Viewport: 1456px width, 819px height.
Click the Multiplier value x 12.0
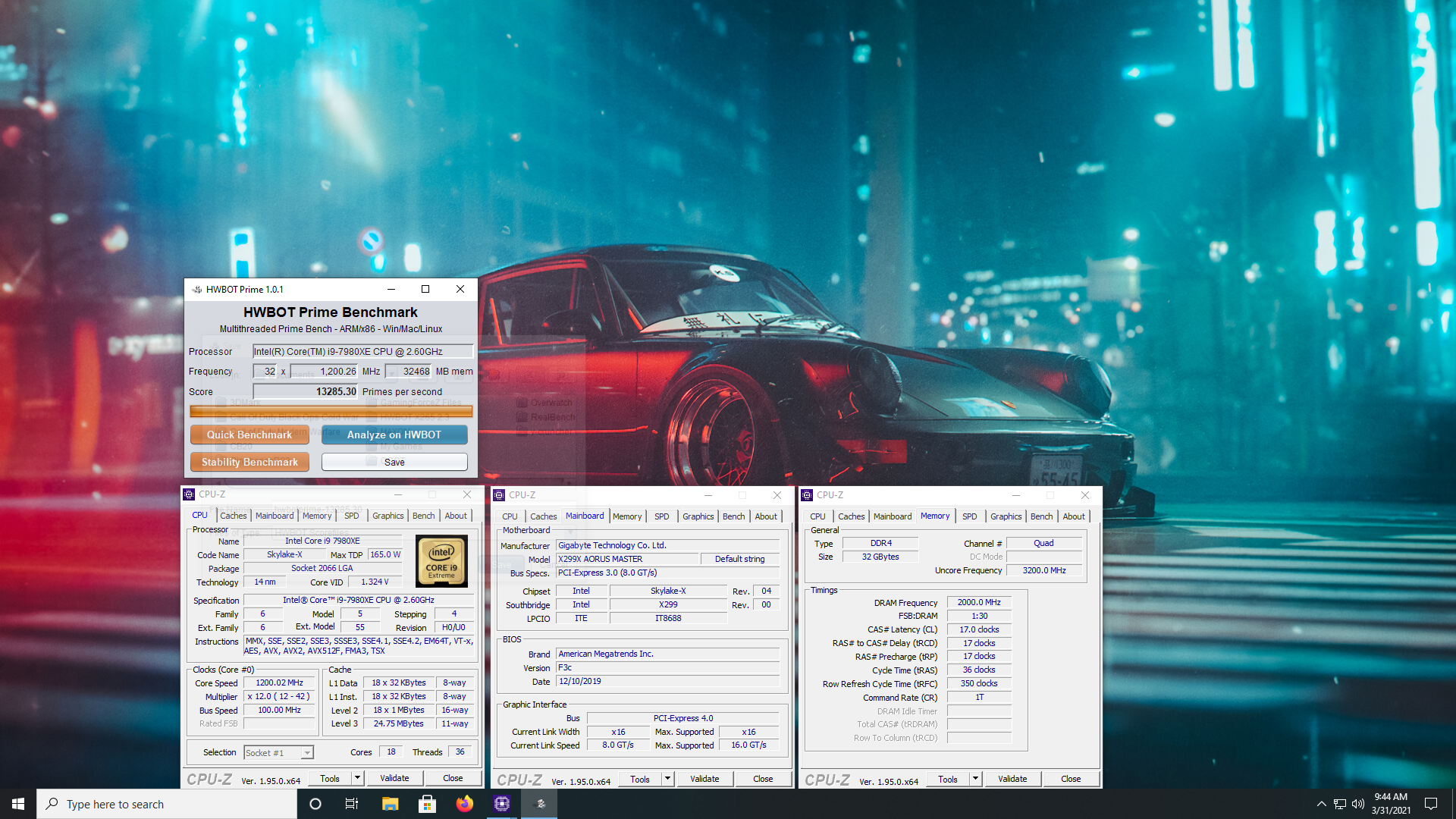[279, 696]
